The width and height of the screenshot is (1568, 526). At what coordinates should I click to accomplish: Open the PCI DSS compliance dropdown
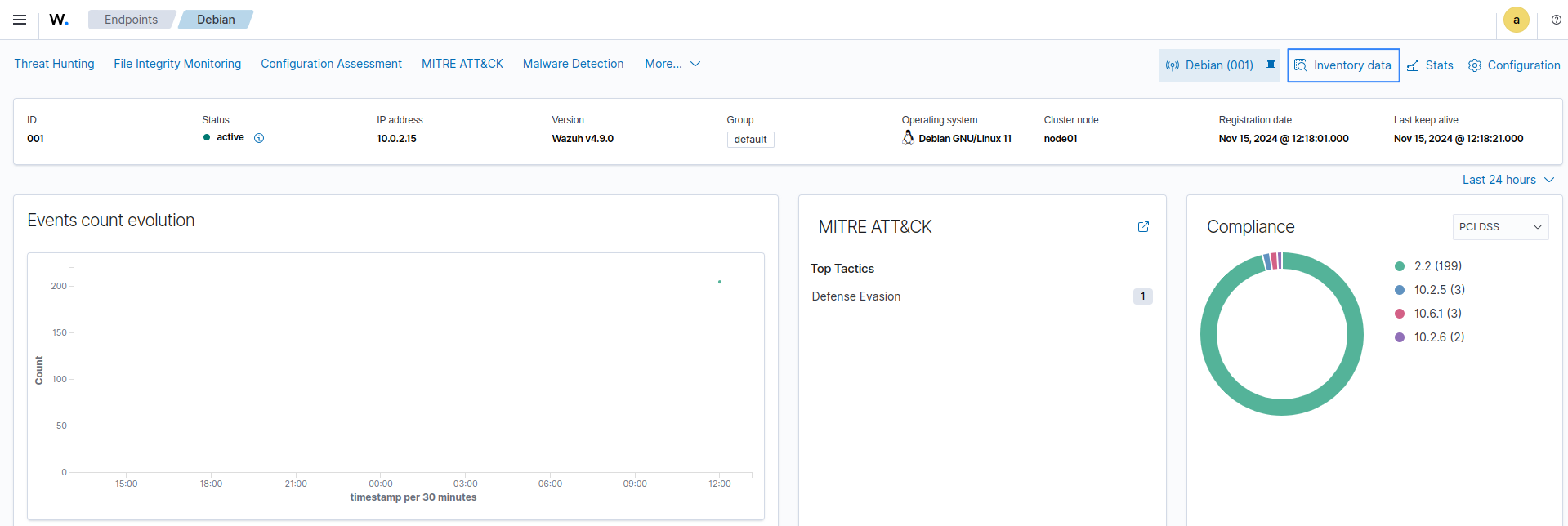pos(1500,227)
